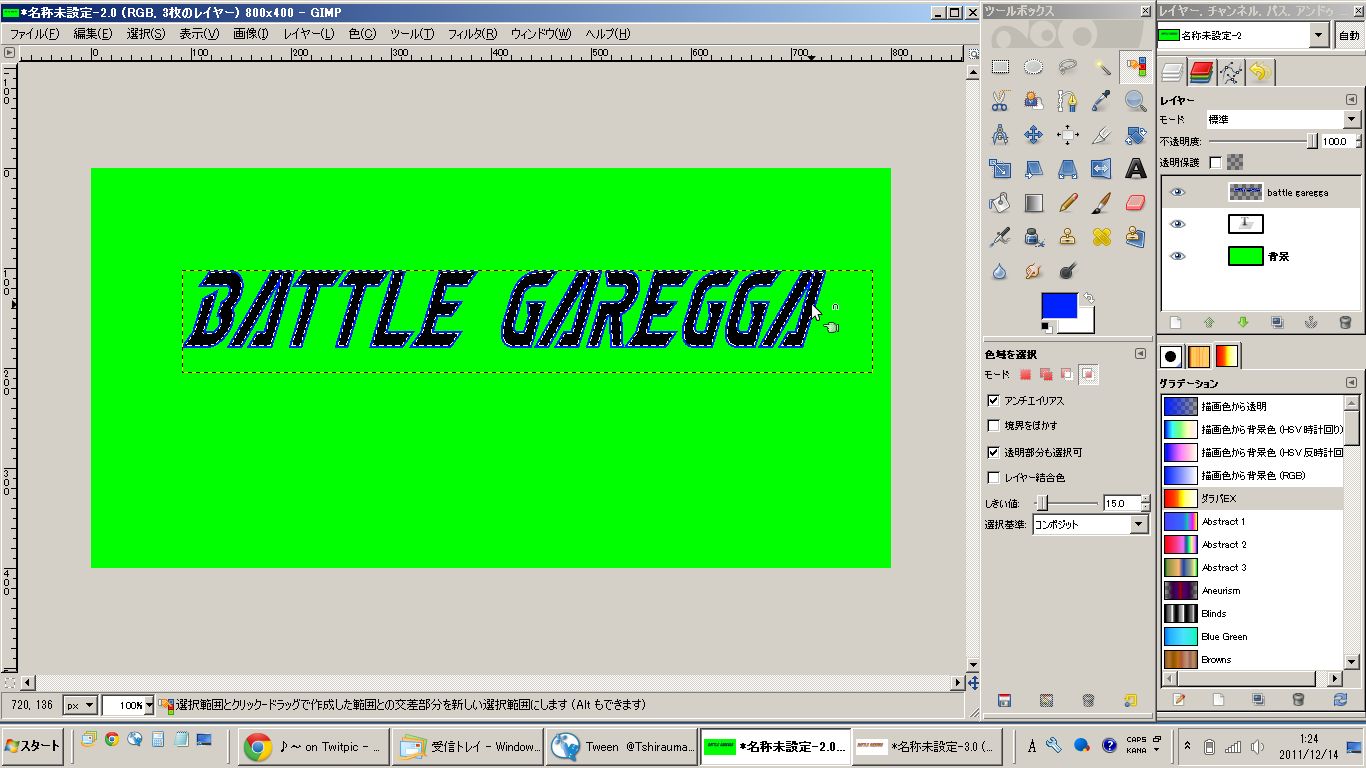Click the blue foreground color swatch
Image resolution: width=1366 pixels, height=768 pixels.
click(1059, 306)
